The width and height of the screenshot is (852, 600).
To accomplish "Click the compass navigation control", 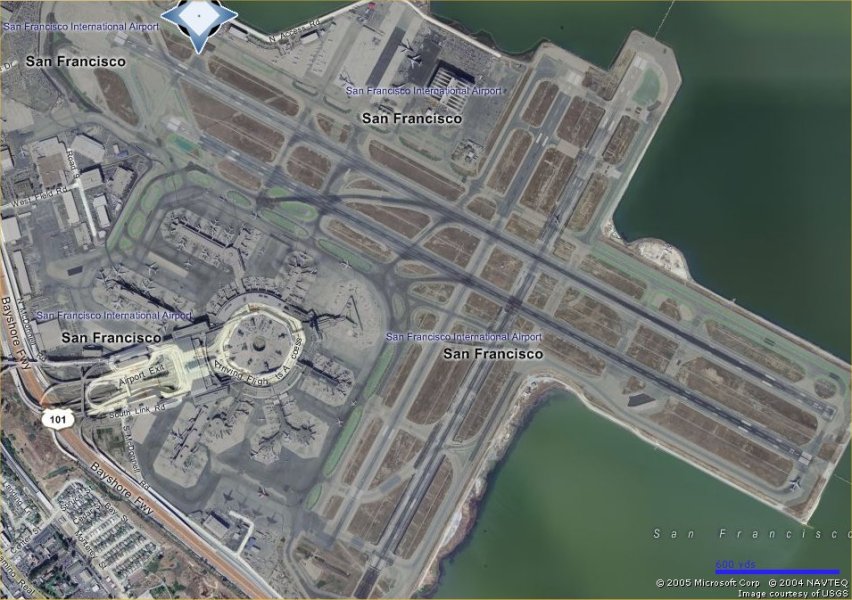I will pyautogui.click(x=199, y=23).
